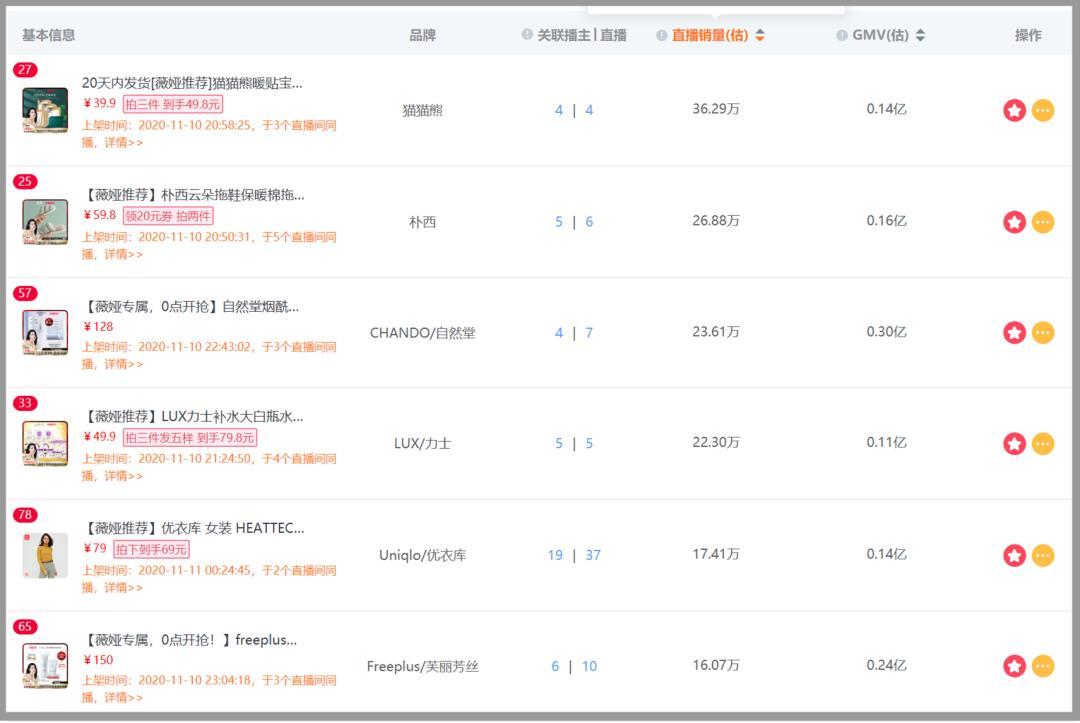This screenshot has height=723, width=1080.
Task: Open more options in LUX/力士 row
Action: 1043,443
